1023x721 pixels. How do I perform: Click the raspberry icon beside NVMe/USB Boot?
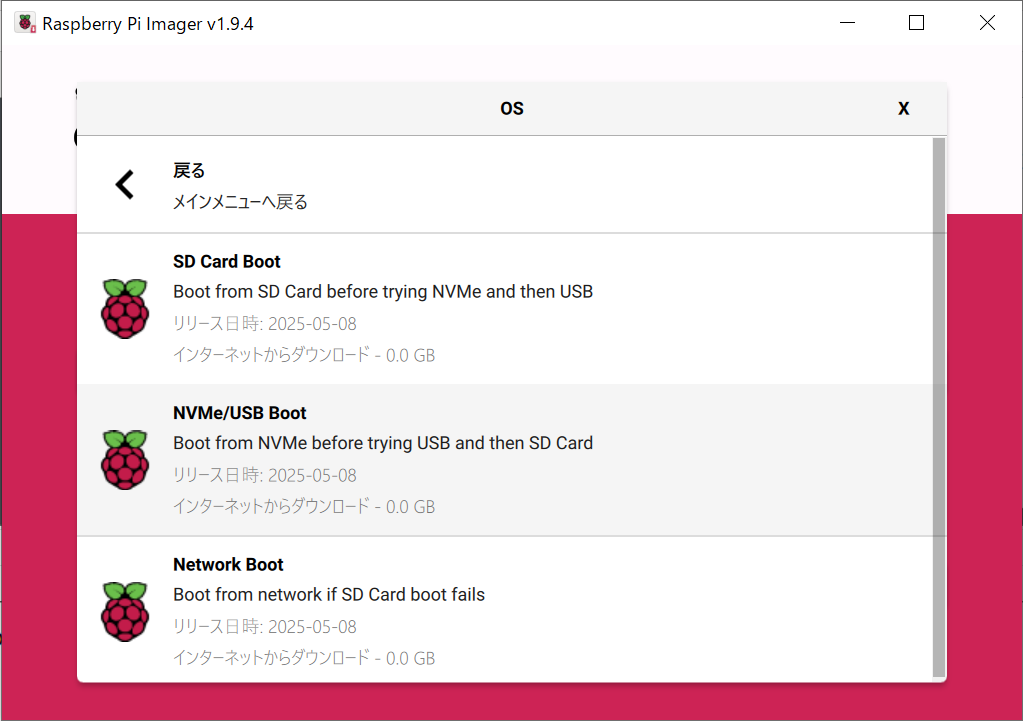(x=125, y=460)
